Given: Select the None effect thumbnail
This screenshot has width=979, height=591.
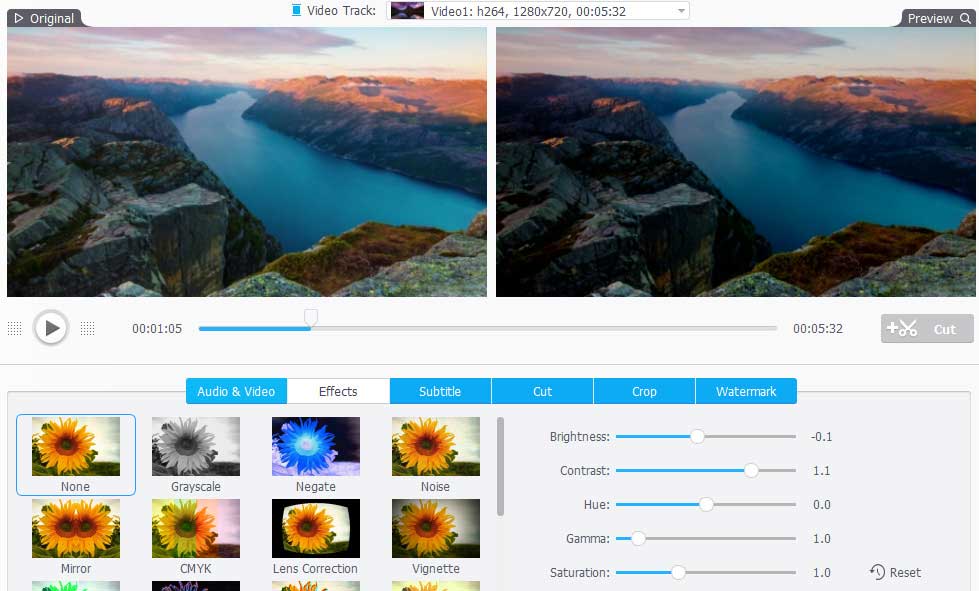Looking at the screenshot, I should coord(76,455).
